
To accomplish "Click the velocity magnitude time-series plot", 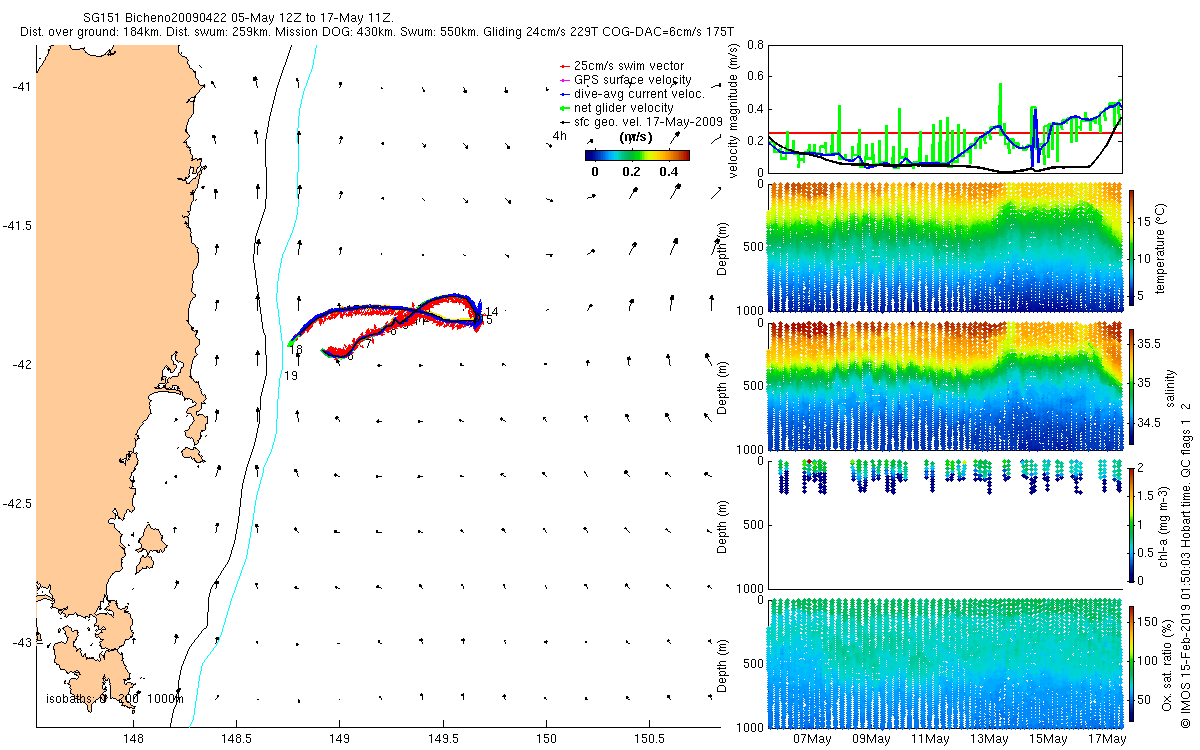I will [x=945, y=108].
